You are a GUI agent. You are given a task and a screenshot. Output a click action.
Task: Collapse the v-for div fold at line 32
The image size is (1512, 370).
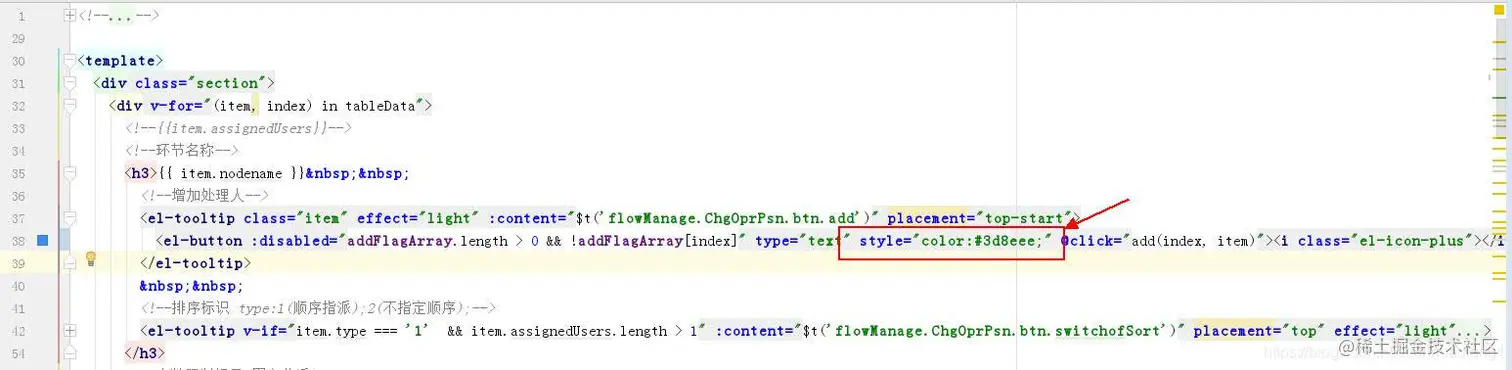click(x=70, y=105)
